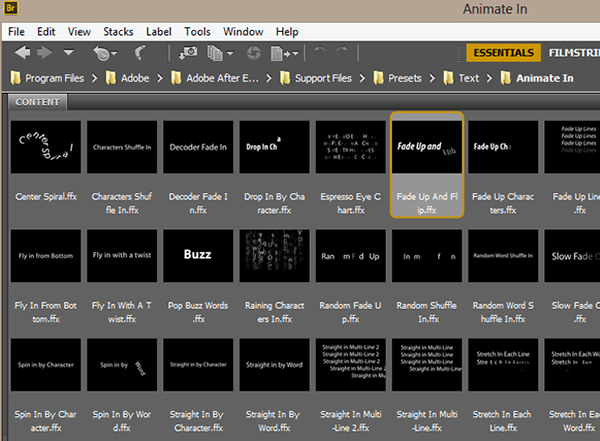Rotate 90 degrees counterclockwise
This screenshot has width=600, height=441.
[x=320, y=53]
